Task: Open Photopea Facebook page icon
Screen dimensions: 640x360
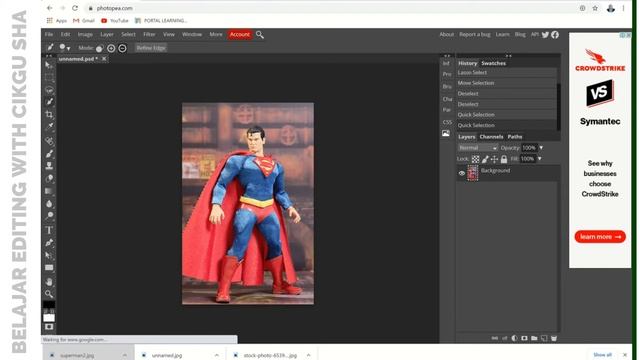Action: click(555, 35)
